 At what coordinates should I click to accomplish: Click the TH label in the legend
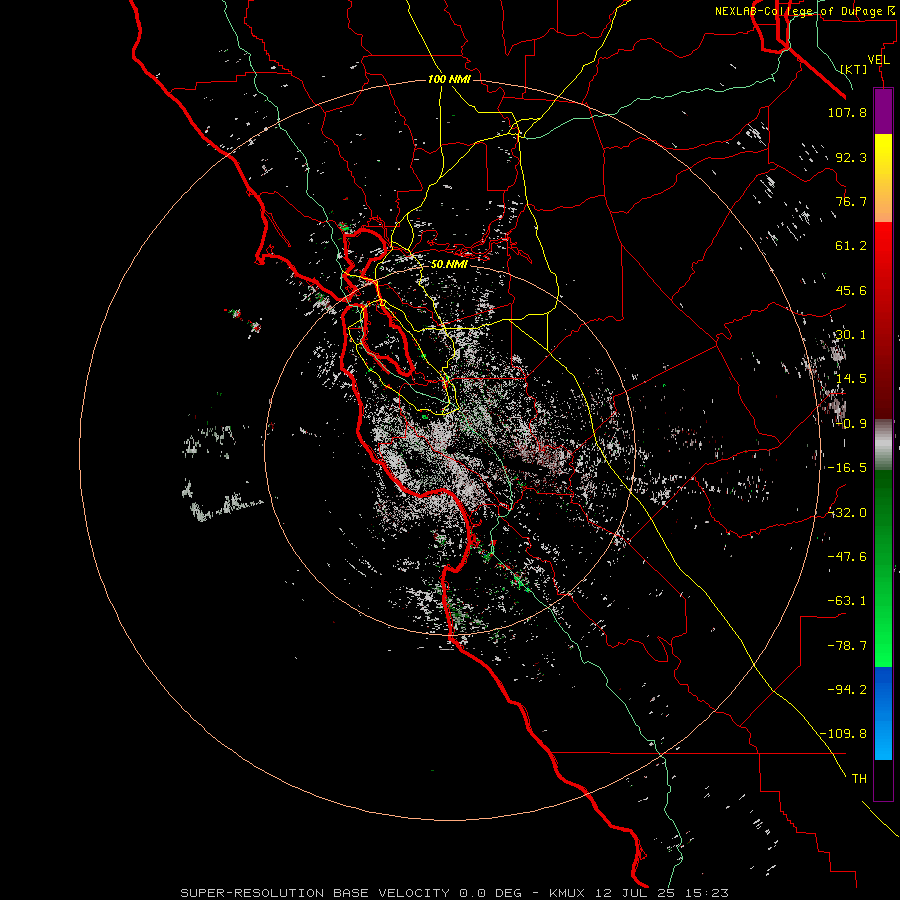pos(859,778)
